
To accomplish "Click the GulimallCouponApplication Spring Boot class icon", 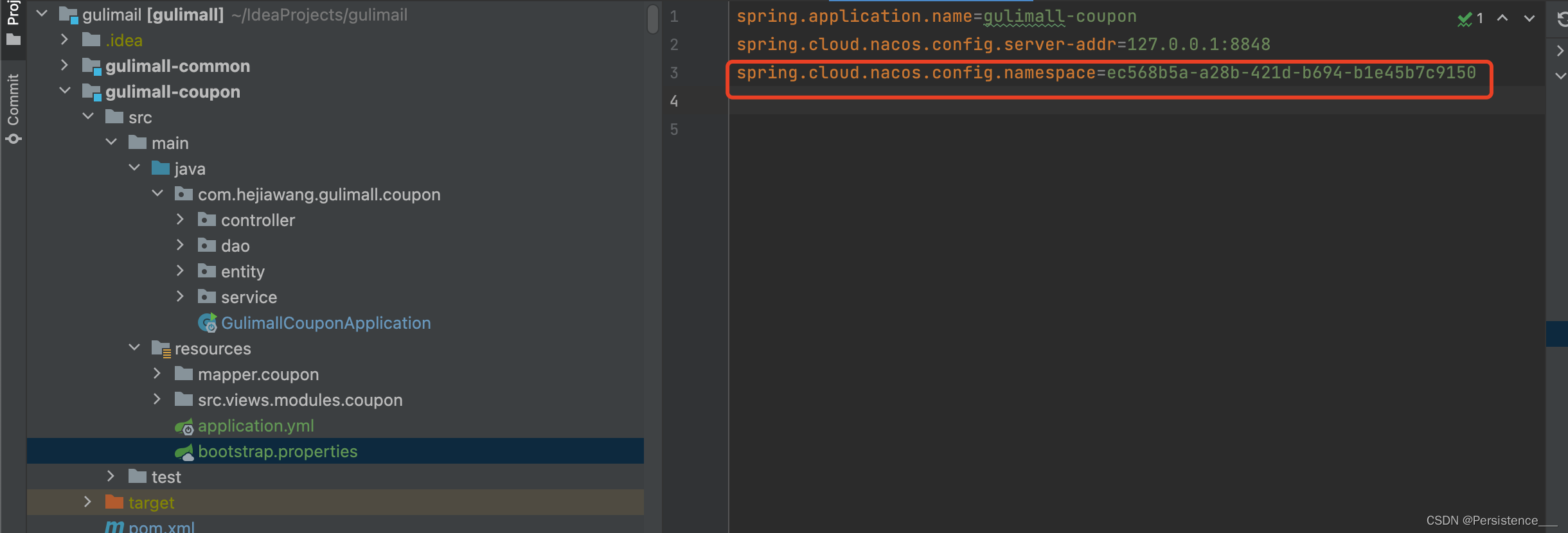I will tap(208, 322).
